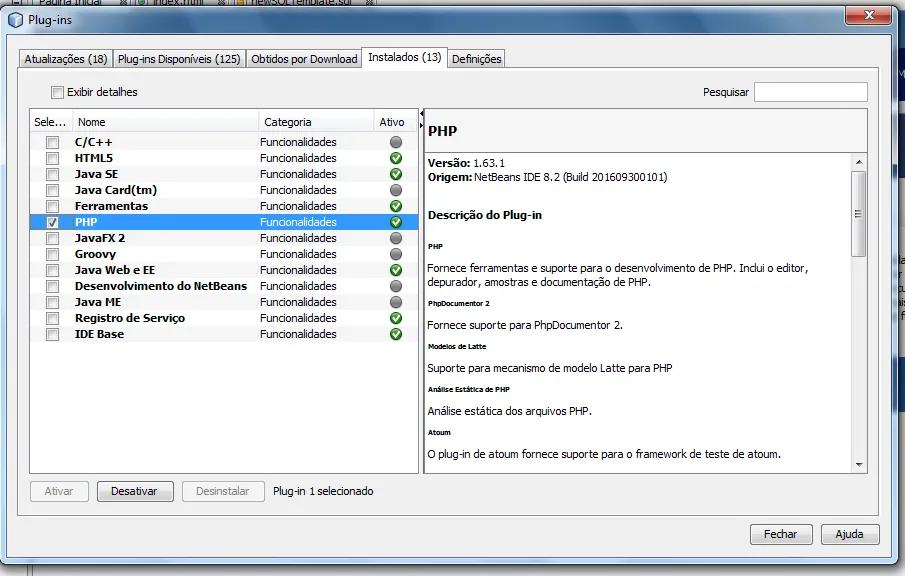Click the Plug-ins window title icon
The width and height of the screenshot is (905, 576).
point(15,18)
